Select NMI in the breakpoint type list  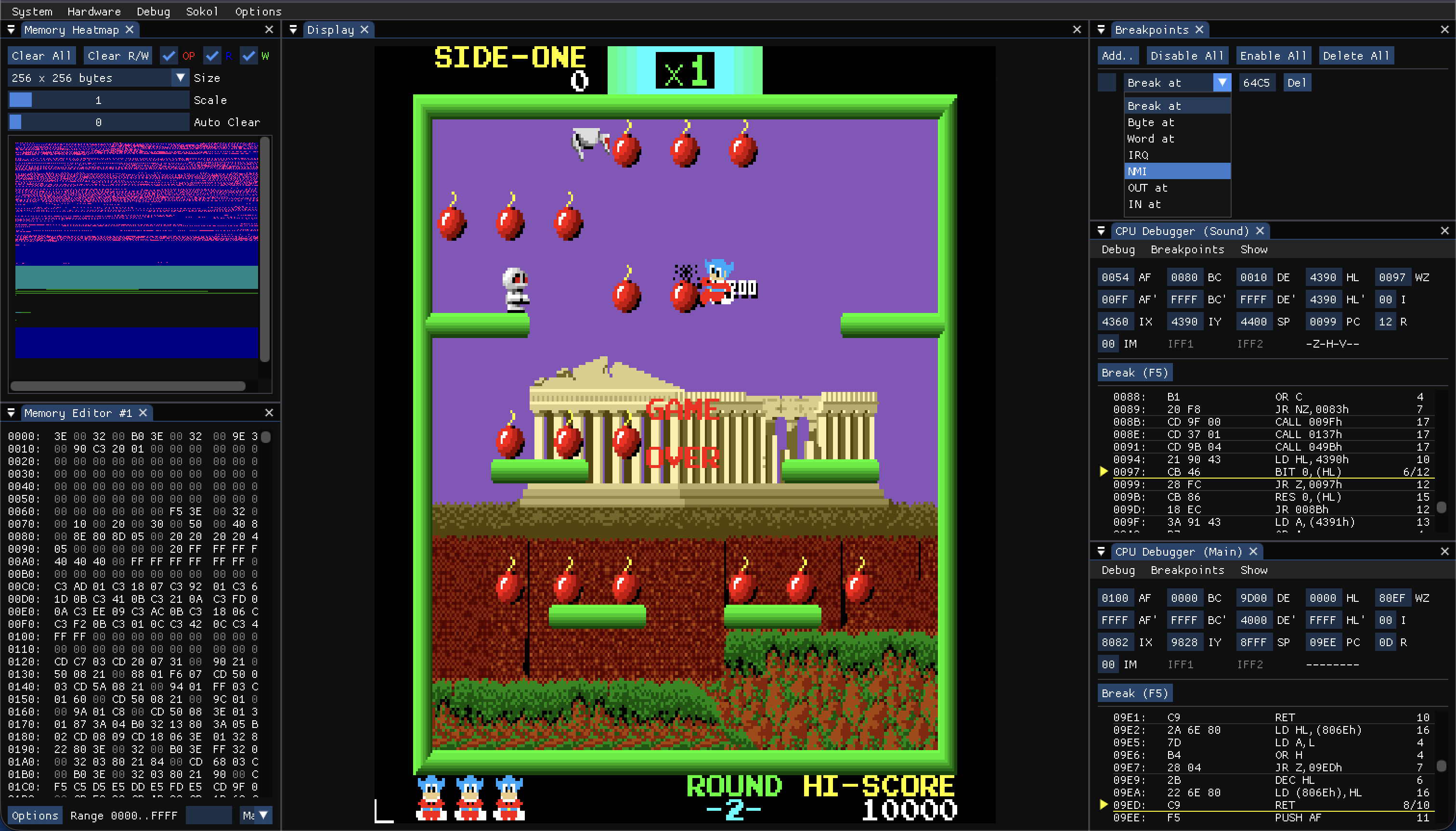click(x=1178, y=171)
